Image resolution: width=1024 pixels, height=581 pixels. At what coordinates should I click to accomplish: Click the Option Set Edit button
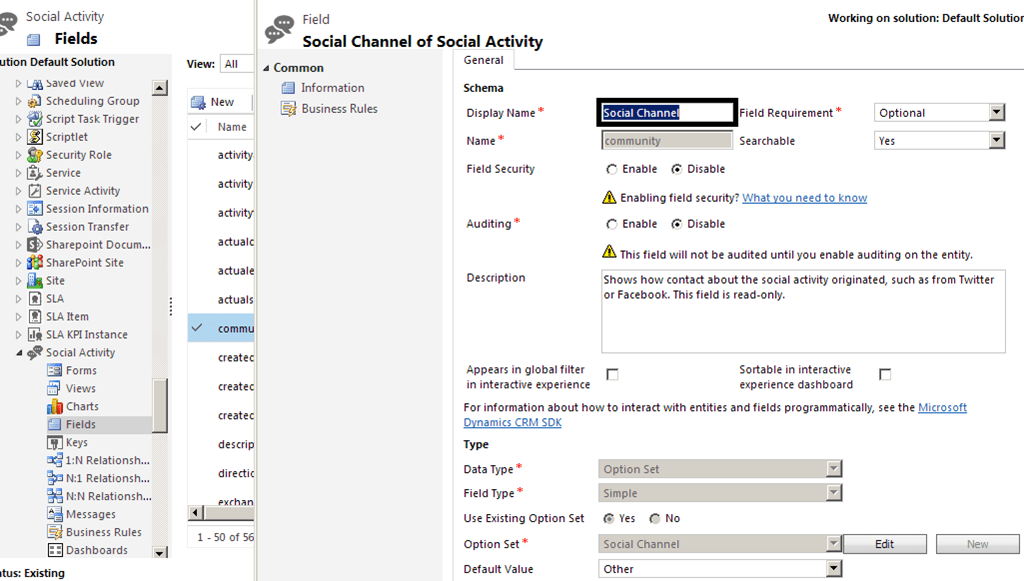(885, 544)
